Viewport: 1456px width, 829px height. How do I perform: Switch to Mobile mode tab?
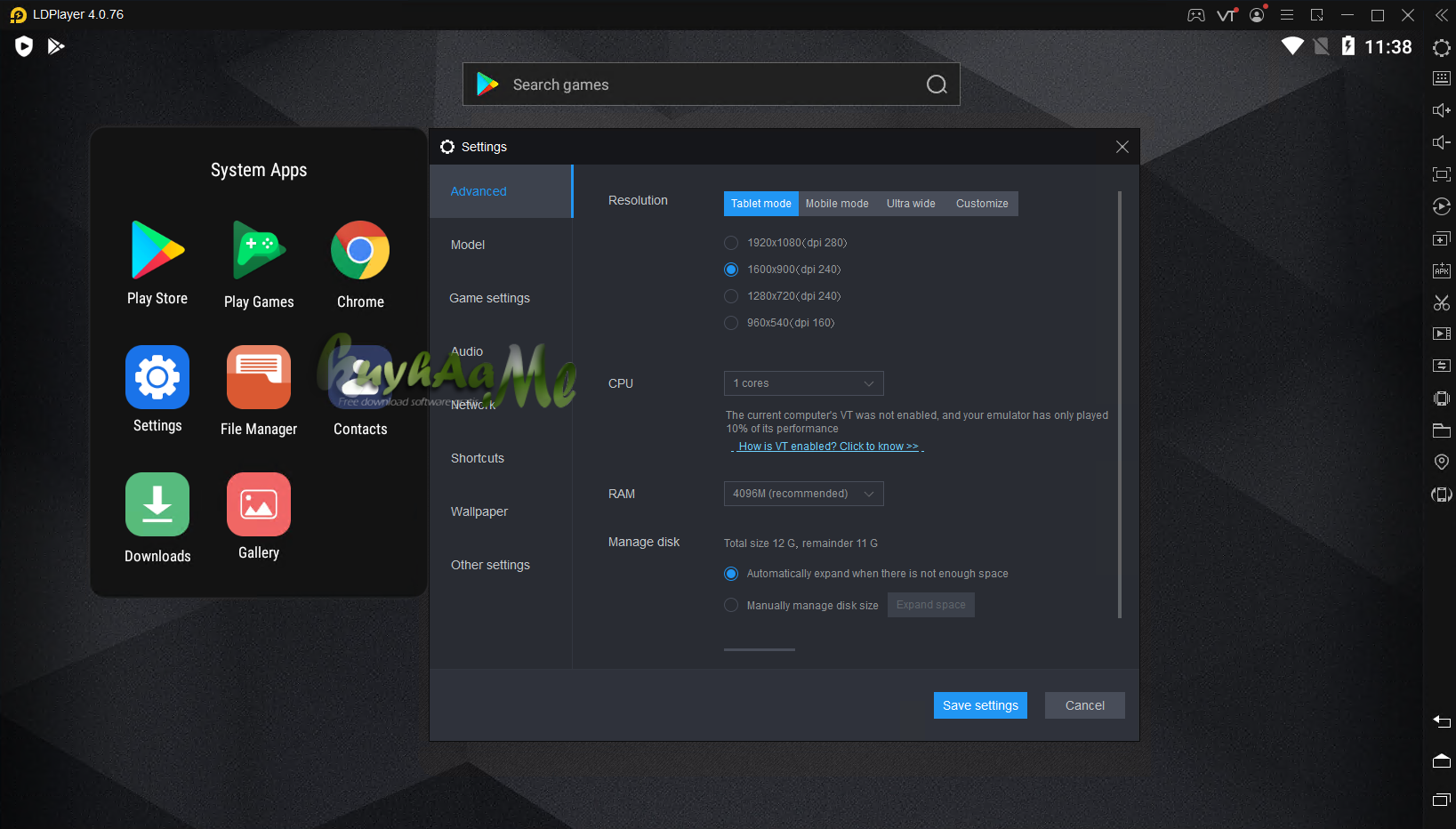coord(837,204)
